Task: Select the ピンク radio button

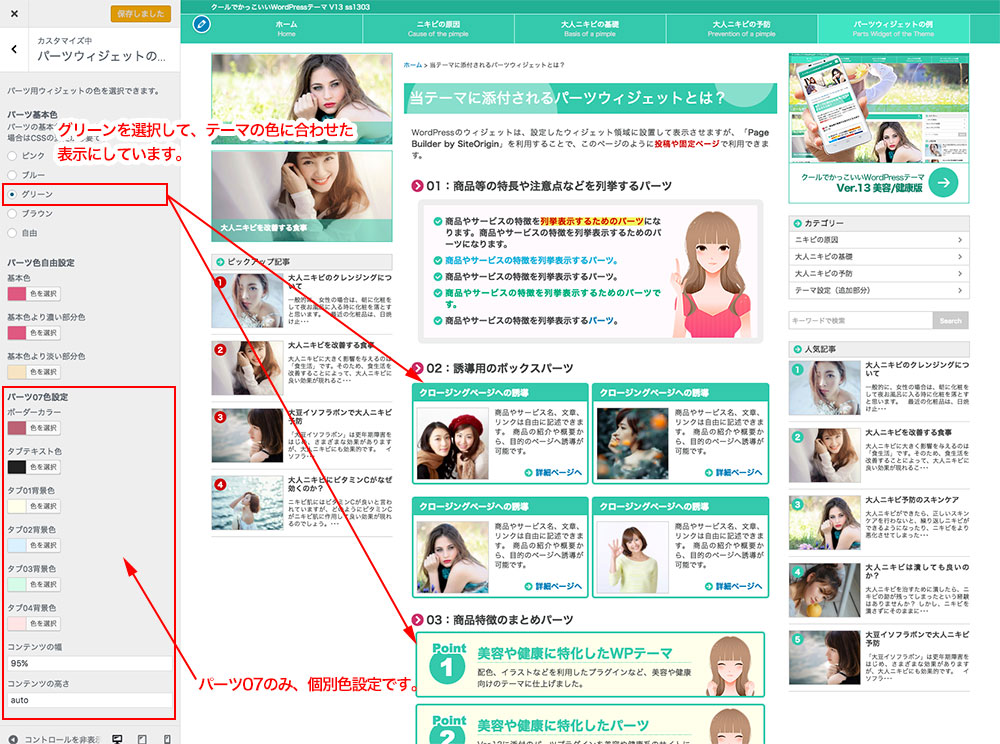Action: click(12, 156)
